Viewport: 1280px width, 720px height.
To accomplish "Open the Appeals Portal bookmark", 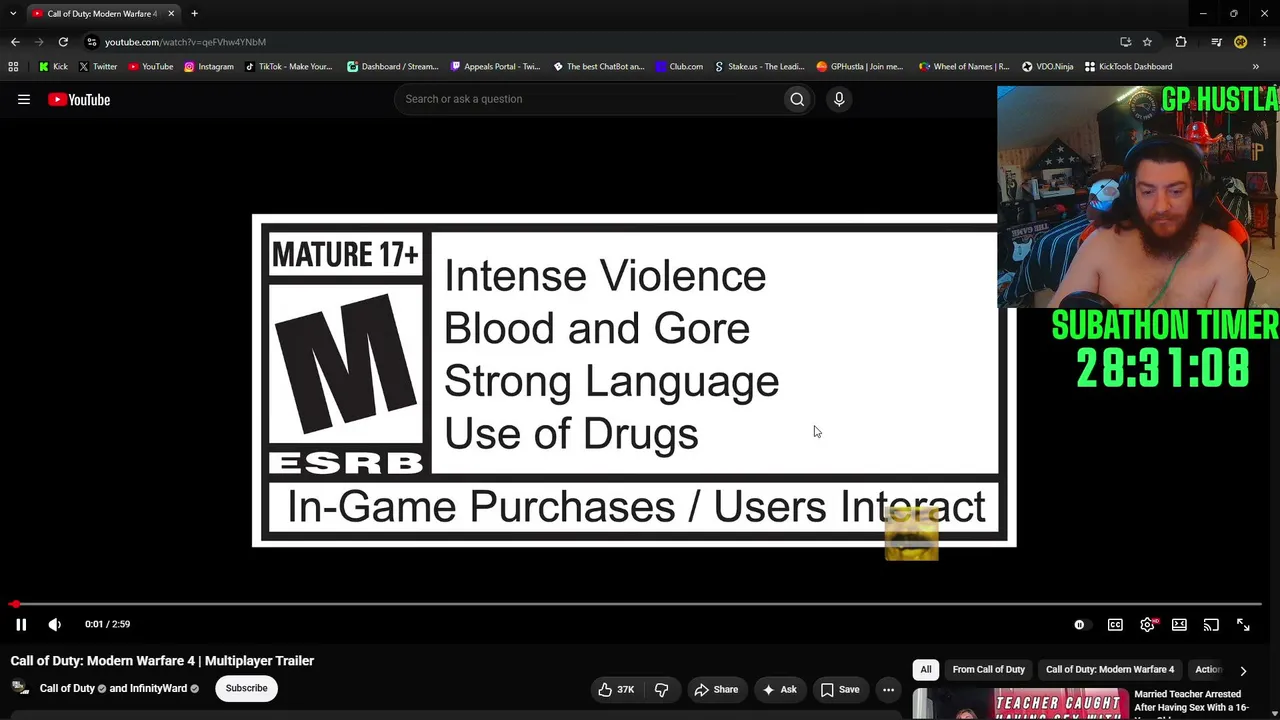I will [x=495, y=67].
